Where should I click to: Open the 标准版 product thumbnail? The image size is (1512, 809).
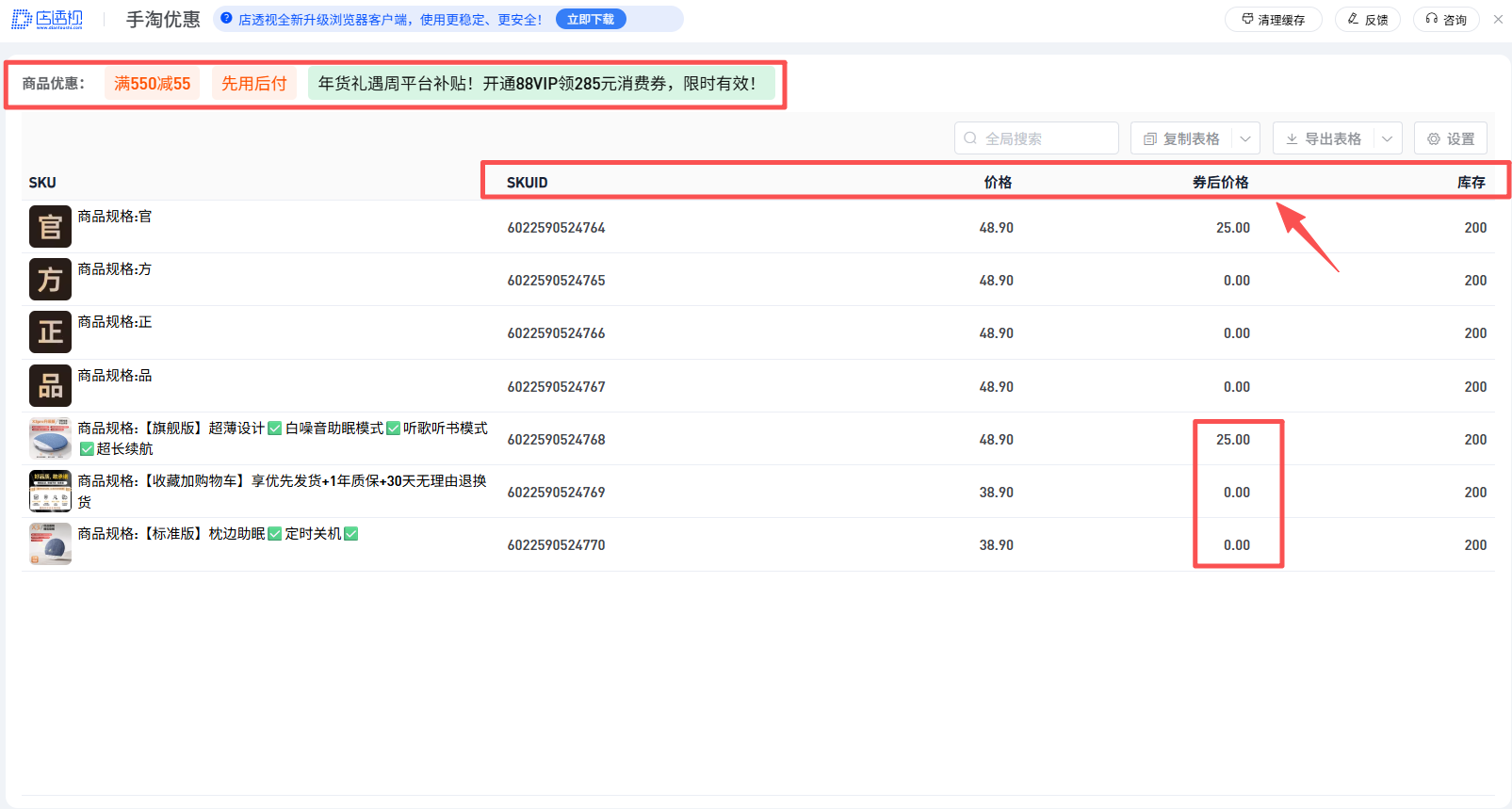[x=50, y=543]
